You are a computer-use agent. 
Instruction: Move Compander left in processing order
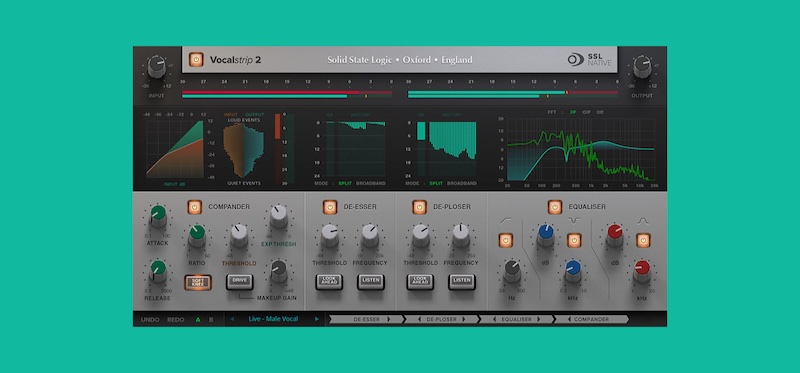[569, 319]
